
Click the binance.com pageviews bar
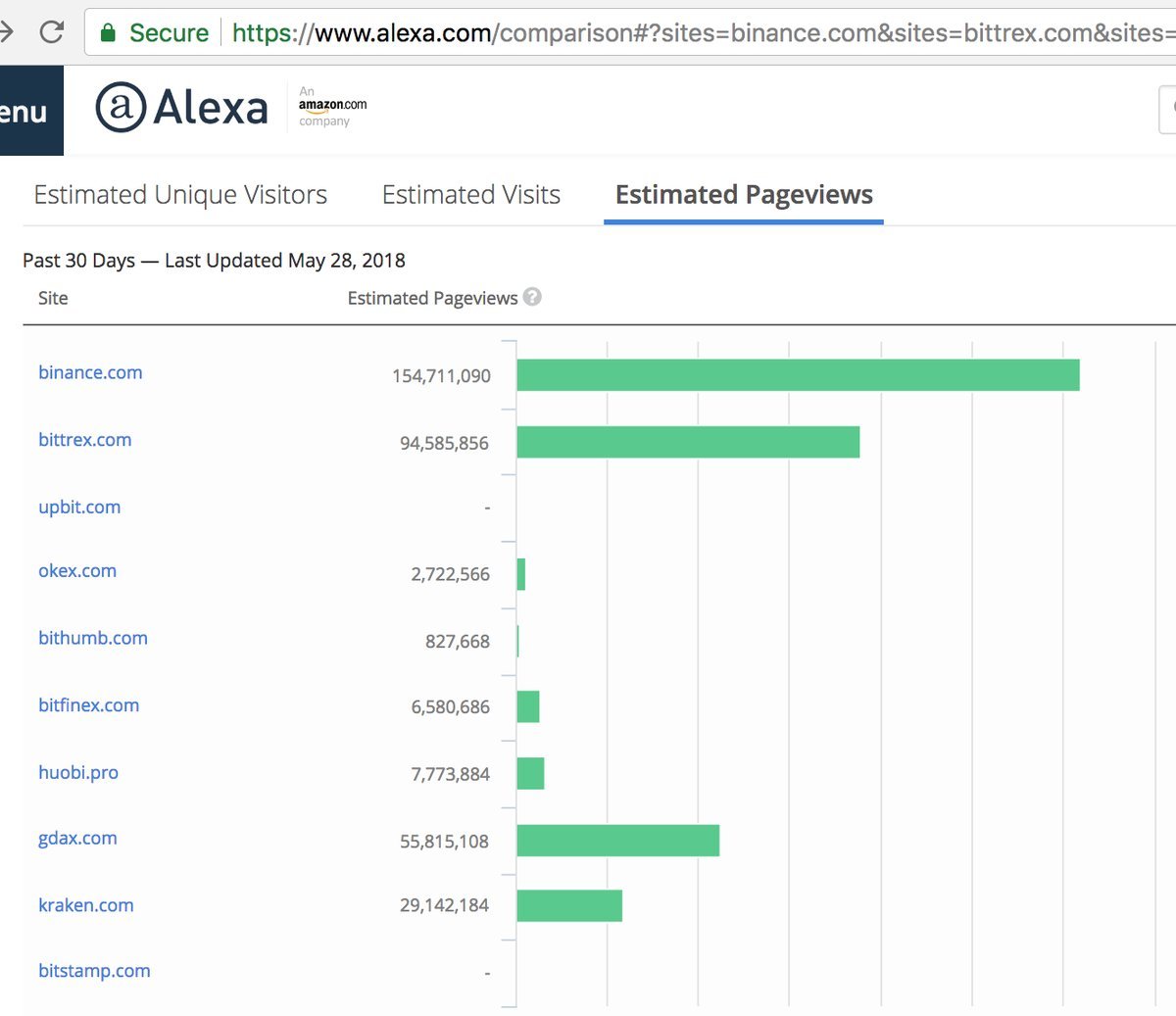[798, 375]
